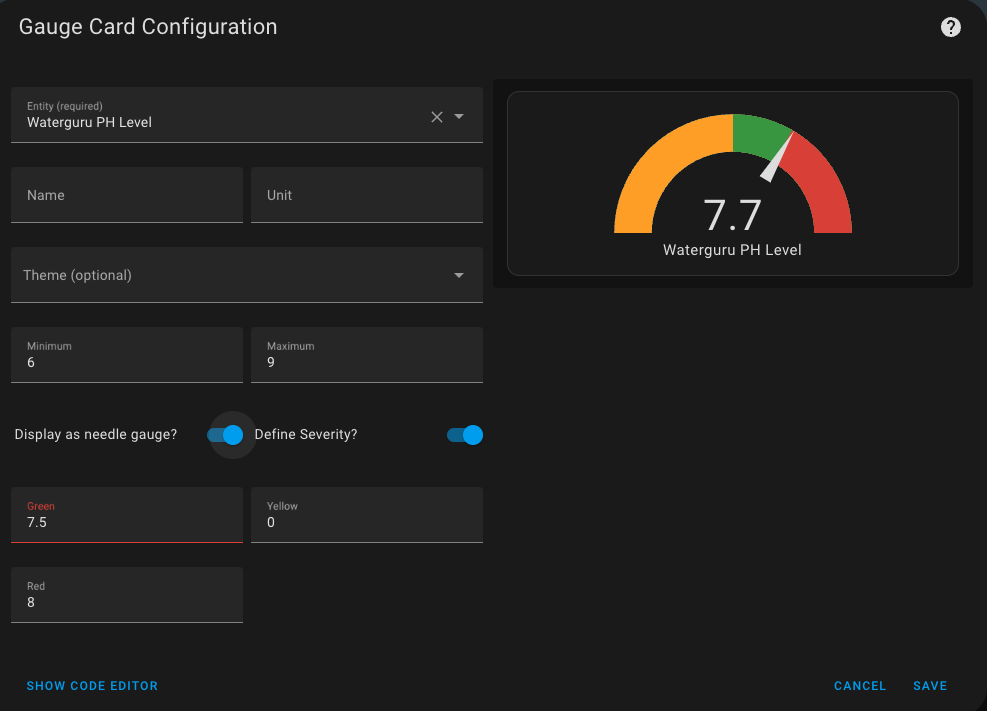Edit the Green severity value field
This screenshot has width=987, height=711.
[127, 521]
